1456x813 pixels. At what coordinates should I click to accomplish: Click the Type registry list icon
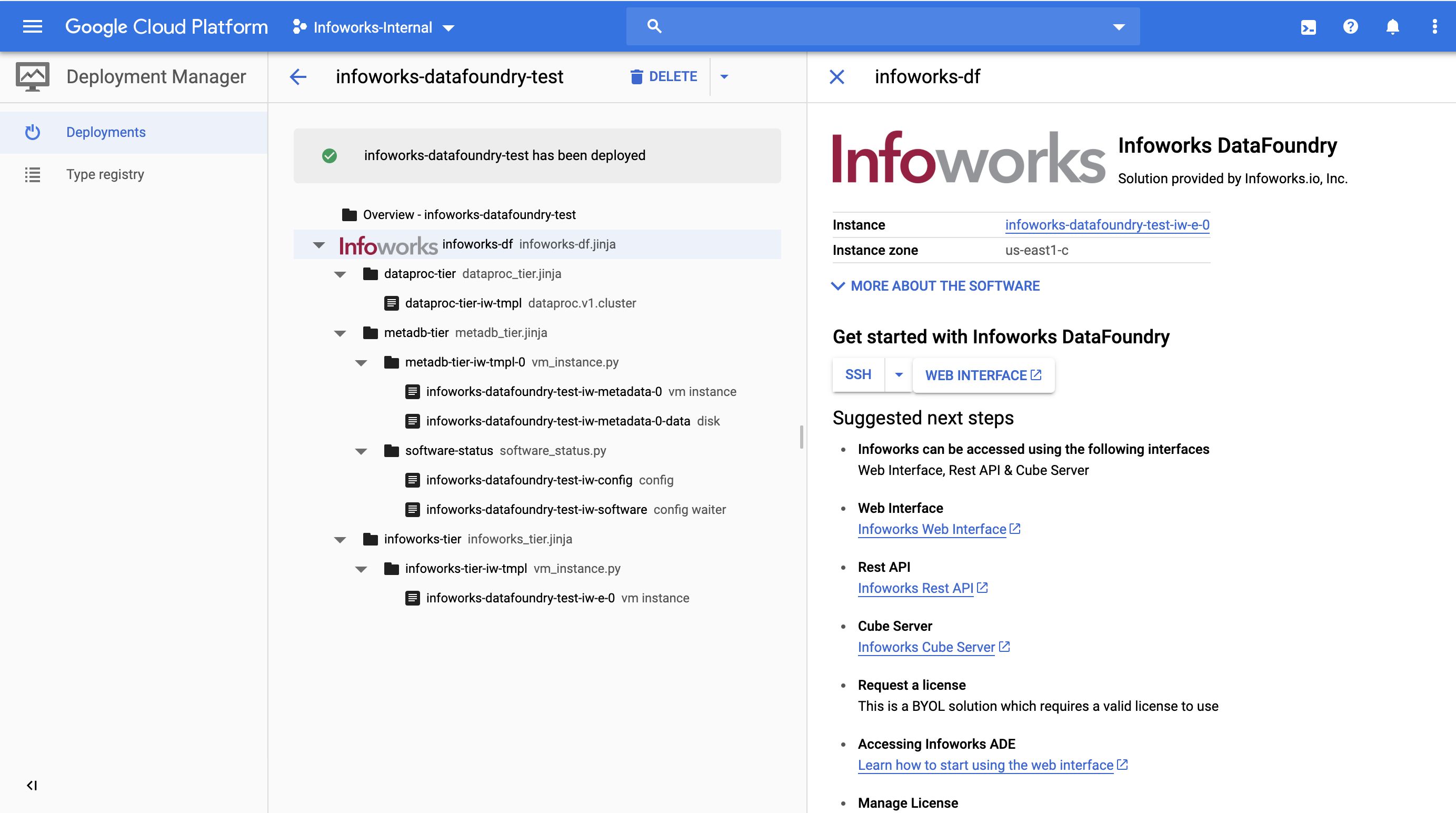point(32,175)
